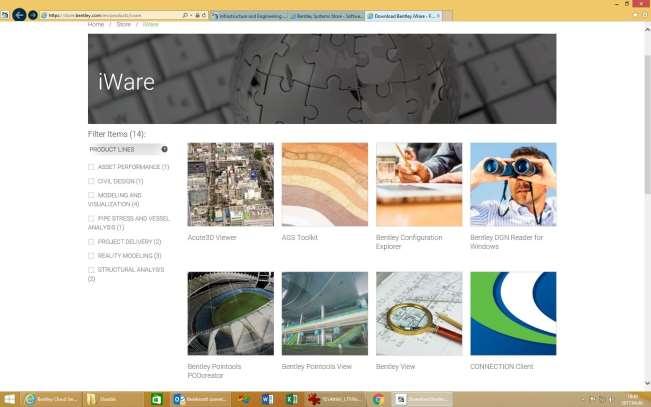Open Bentley DGN Reader binoculars thumbnail
This screenshot has width=651, height=407.
click(x=513, y=184)
